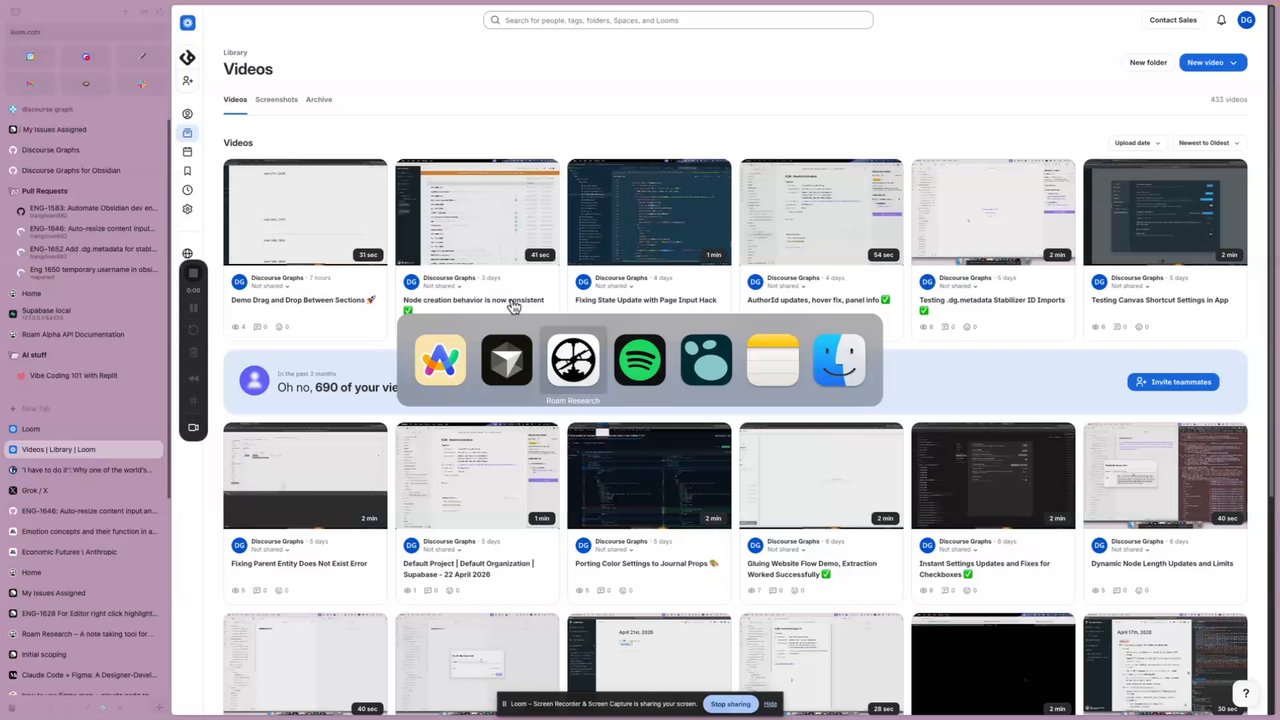Open the notifications bell icon
Viewport: 1280px width, 720px height.
point(1221,20)
